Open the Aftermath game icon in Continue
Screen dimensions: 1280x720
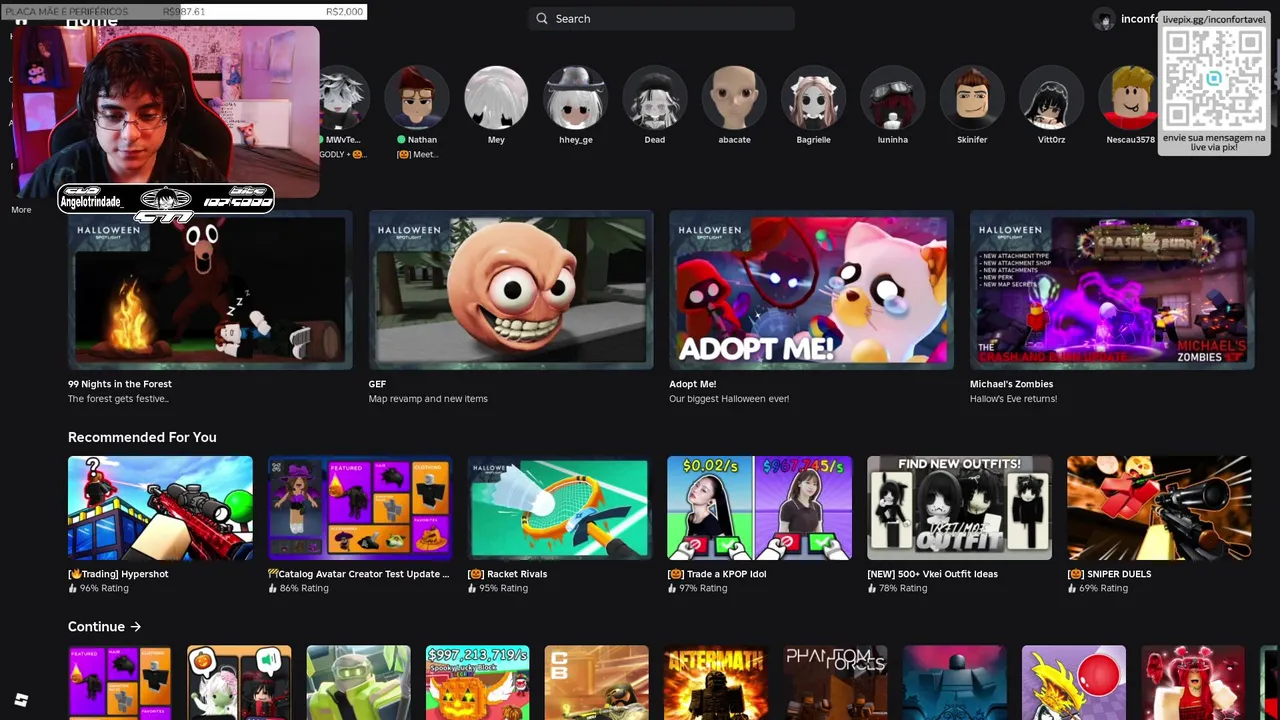point(715,683)
